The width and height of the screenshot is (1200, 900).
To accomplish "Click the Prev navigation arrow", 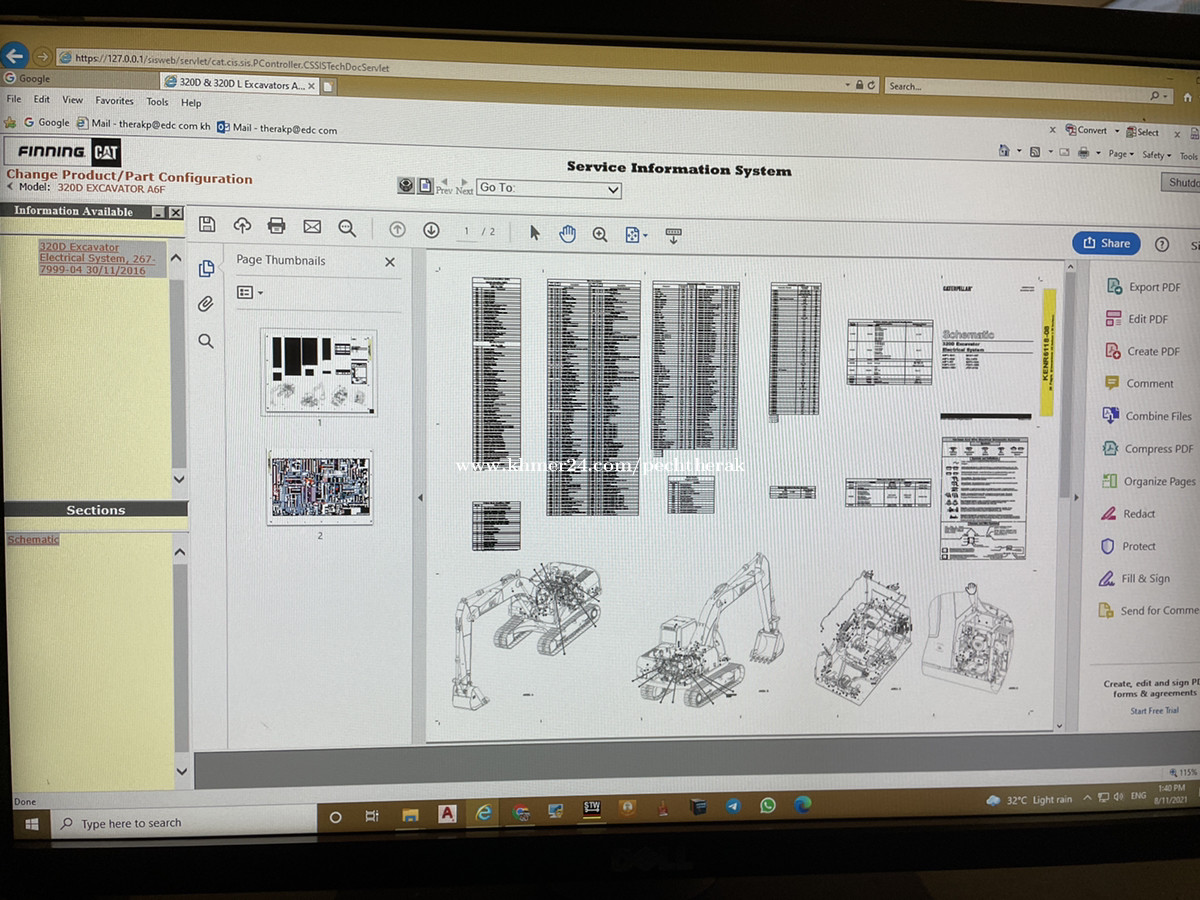I will (444, 186).
